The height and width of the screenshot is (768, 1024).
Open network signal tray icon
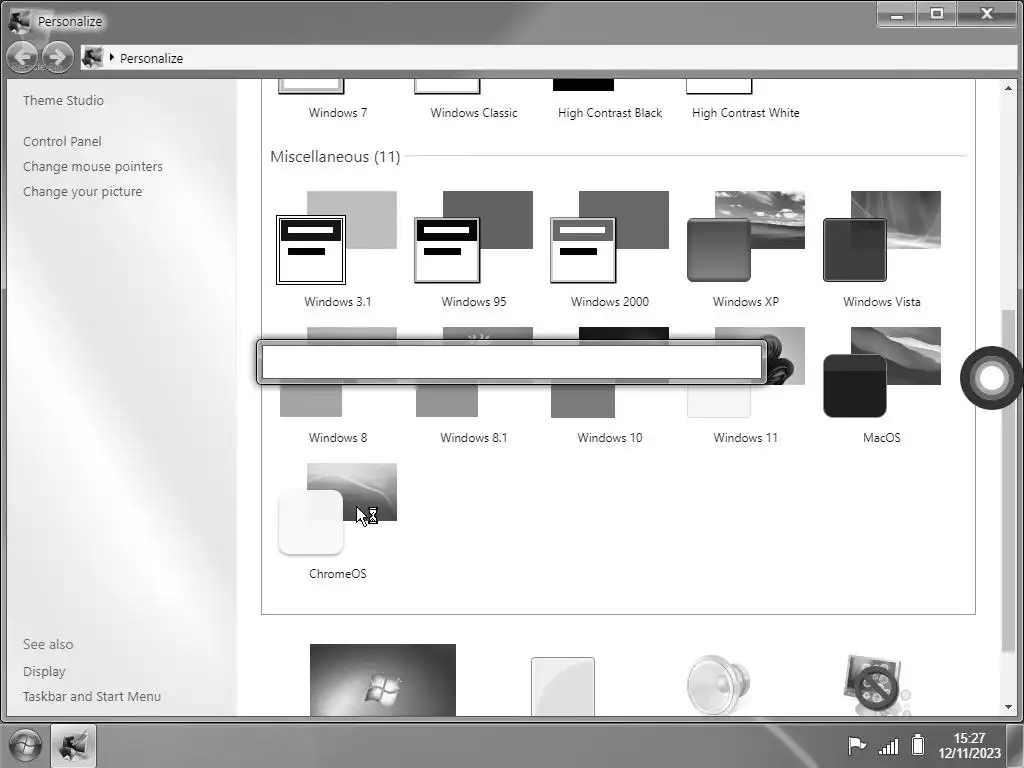click(x=889, y=746)
